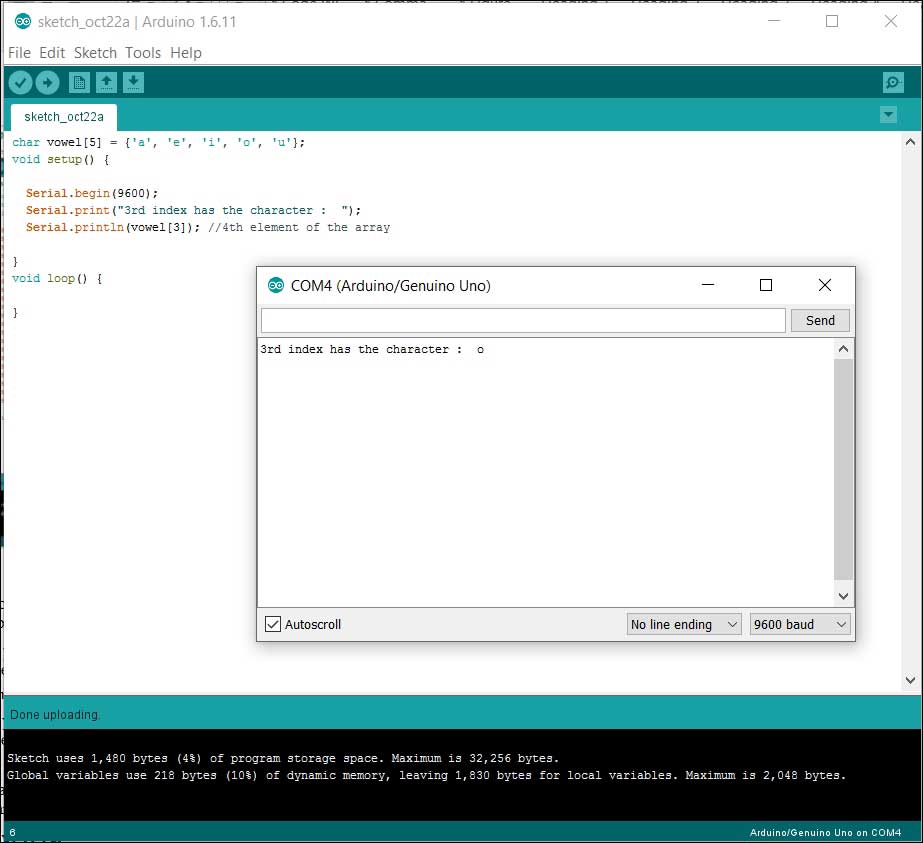Click the Open sketch up-arrow icon

pyautogui.click(x=106, y=83)
